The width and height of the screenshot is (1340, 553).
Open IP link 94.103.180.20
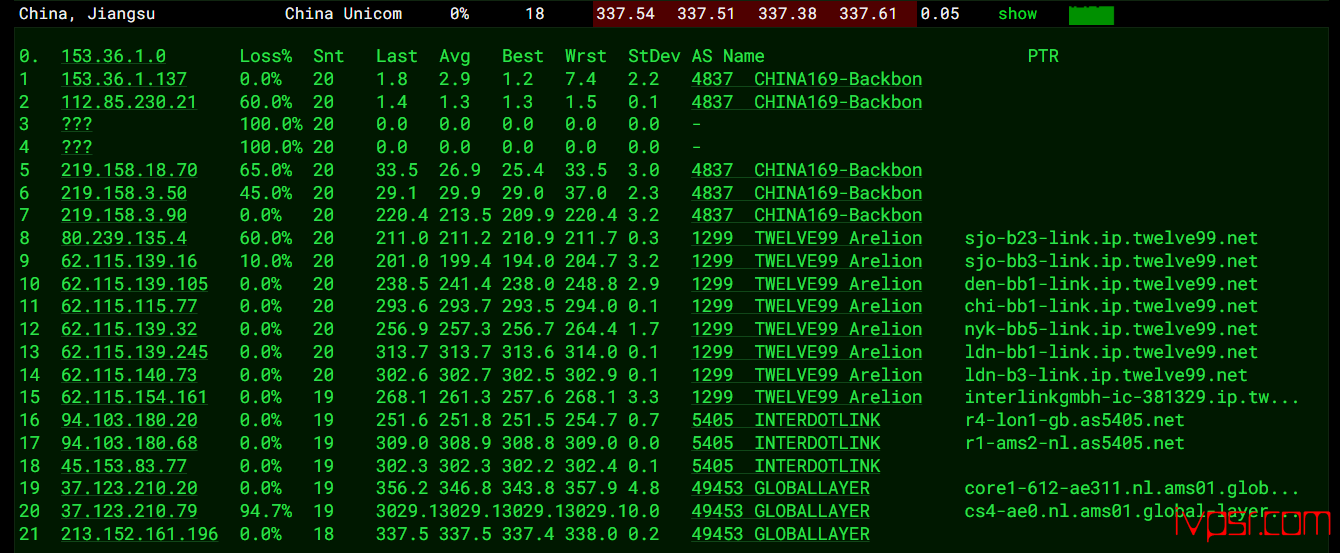(x=129, y=420)
